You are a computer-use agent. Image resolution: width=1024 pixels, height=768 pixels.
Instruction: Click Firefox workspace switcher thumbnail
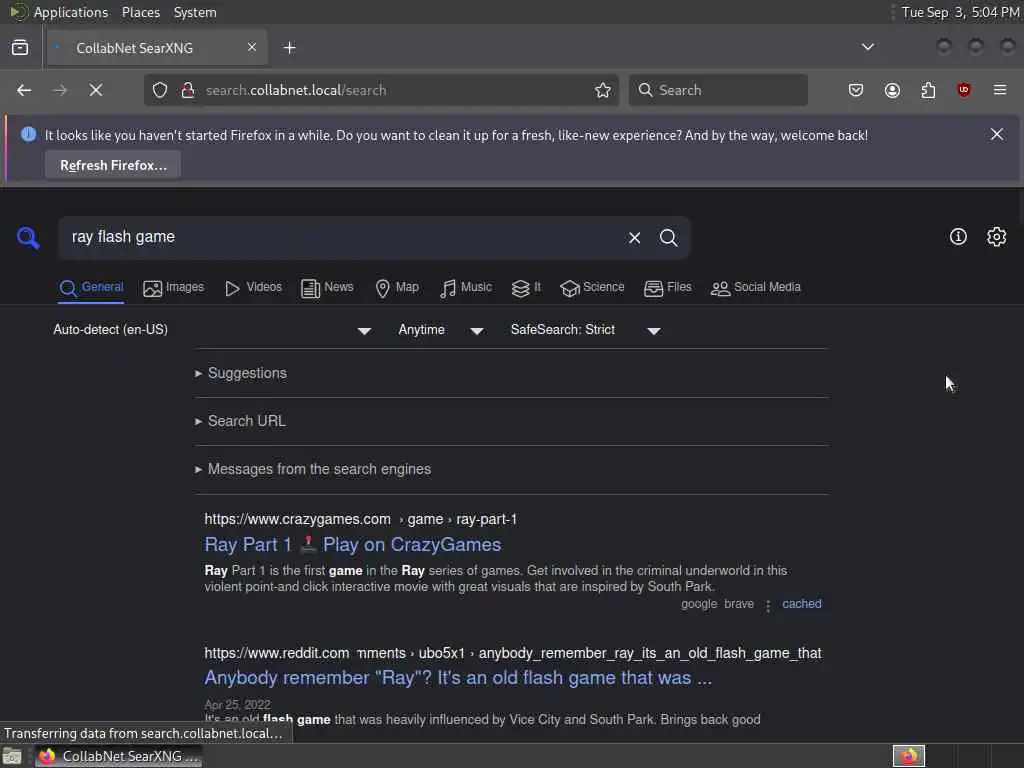[908, 756]
